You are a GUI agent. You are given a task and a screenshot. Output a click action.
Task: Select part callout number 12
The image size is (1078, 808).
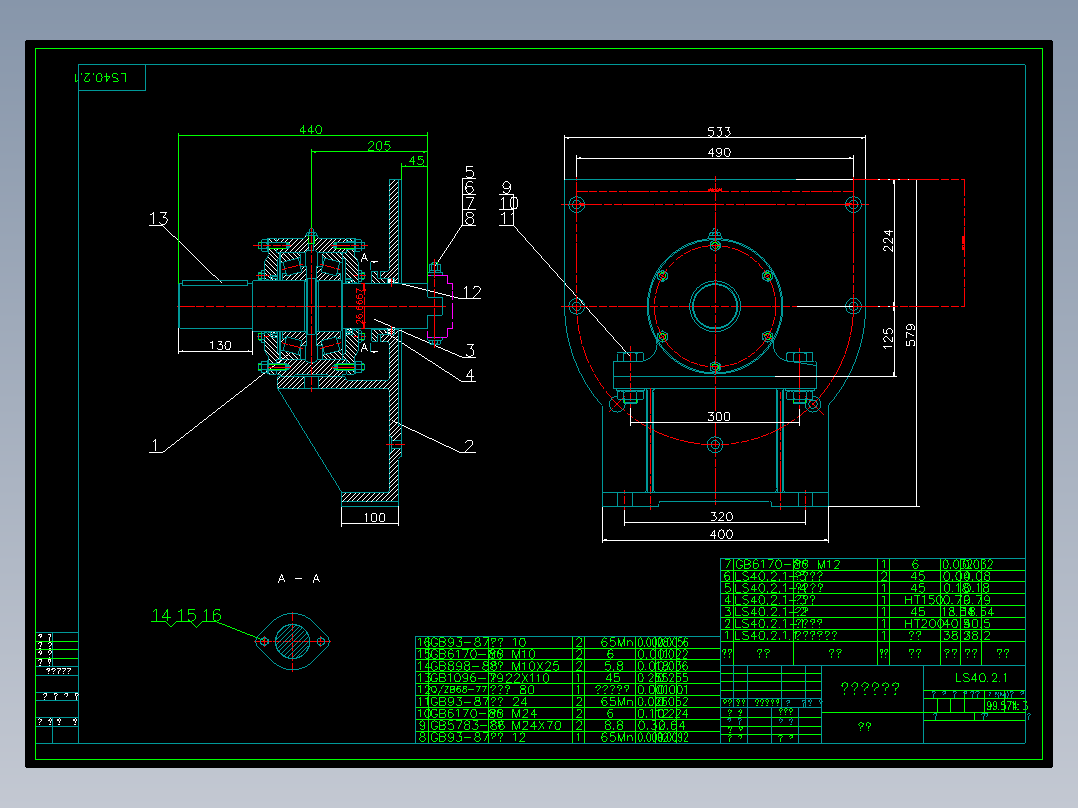[472, 292]
